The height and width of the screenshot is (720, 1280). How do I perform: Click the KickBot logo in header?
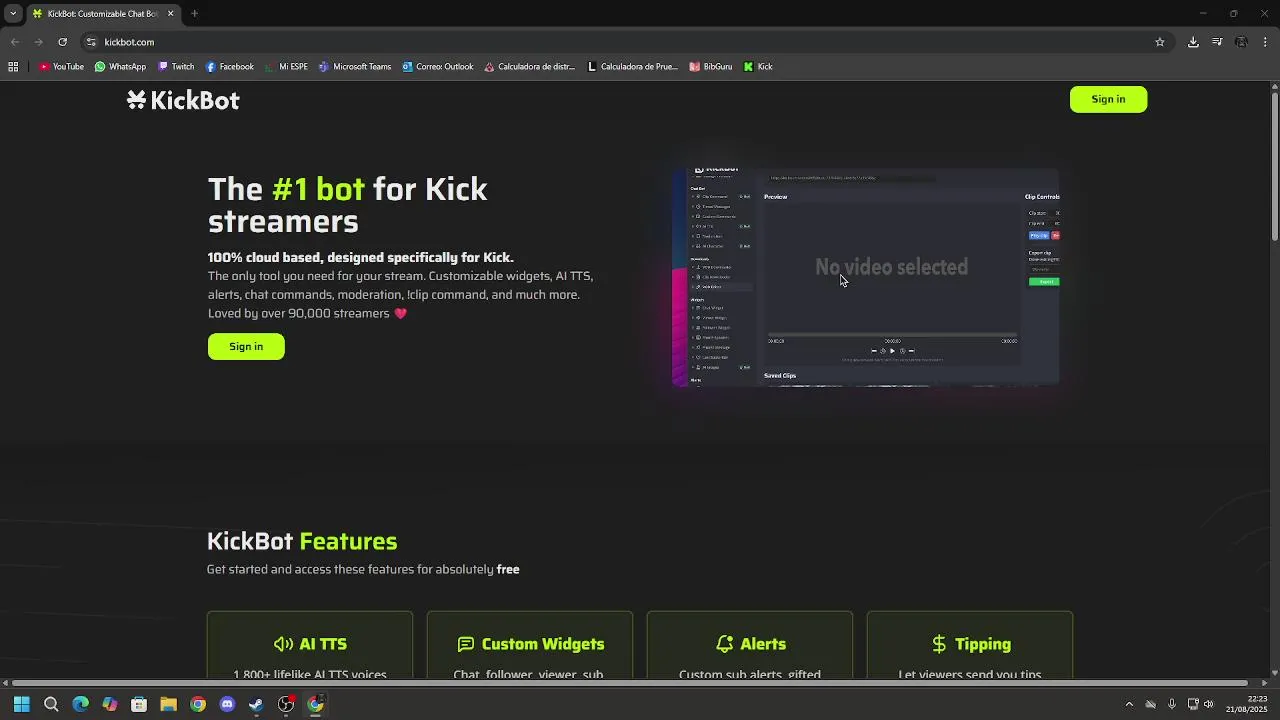tap(183, 100)
